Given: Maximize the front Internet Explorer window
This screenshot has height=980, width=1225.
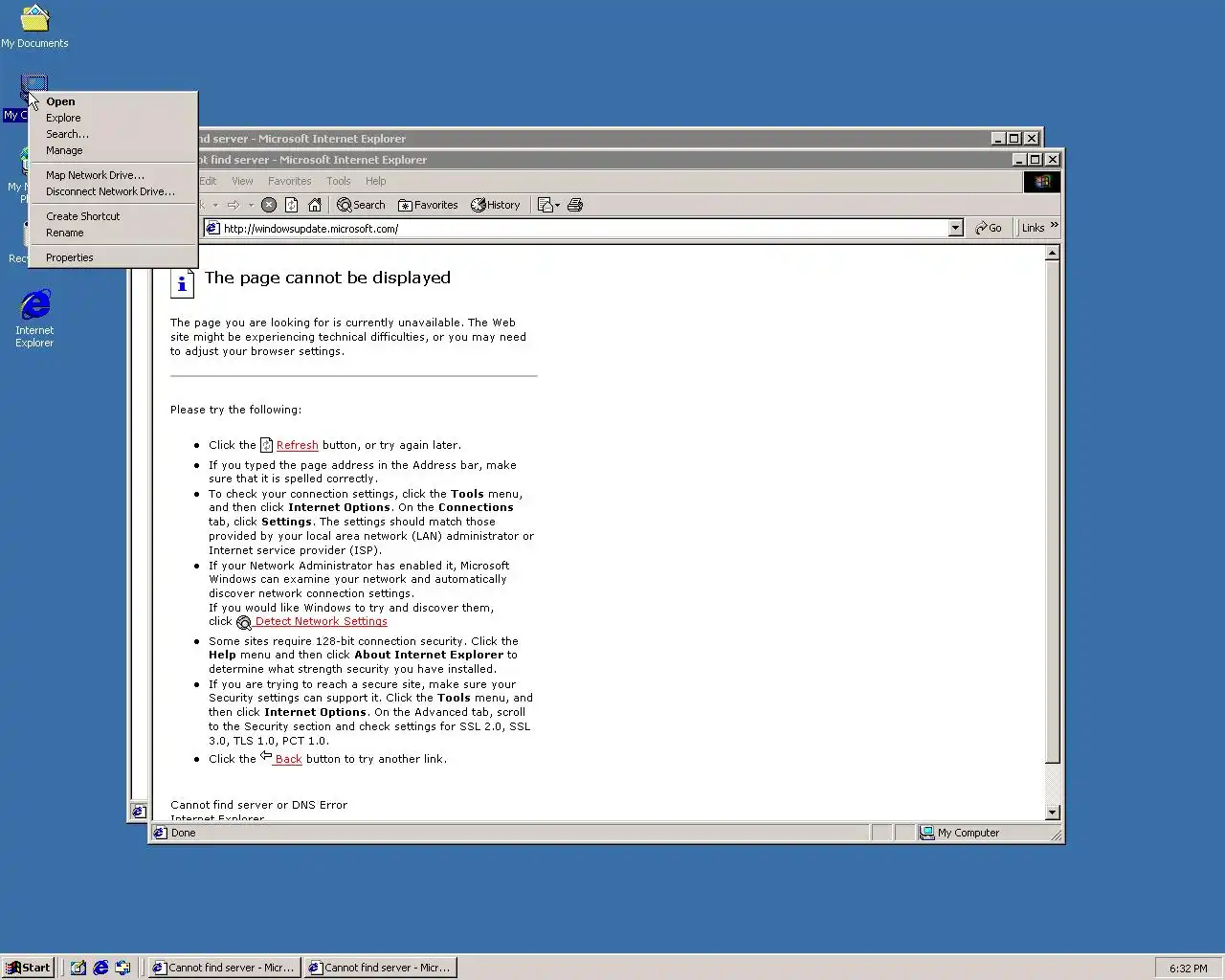Looking at the screenshot, I should (x=1036, y=160).
